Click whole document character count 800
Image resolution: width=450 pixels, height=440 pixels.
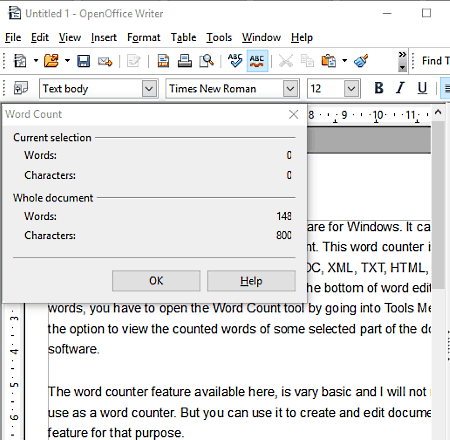[284, 235]
